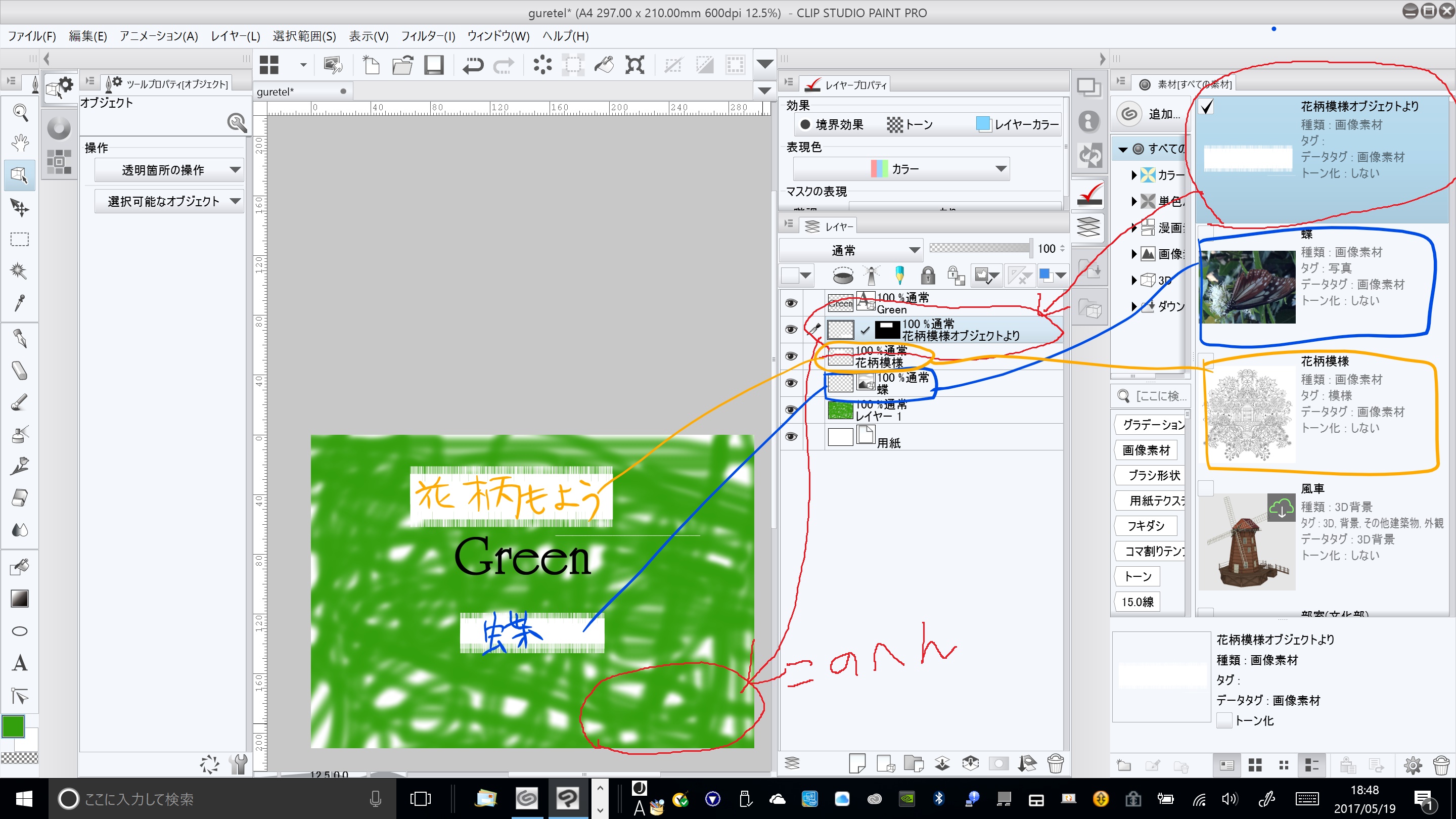Click the Undo arrow icon

(473, 66)
